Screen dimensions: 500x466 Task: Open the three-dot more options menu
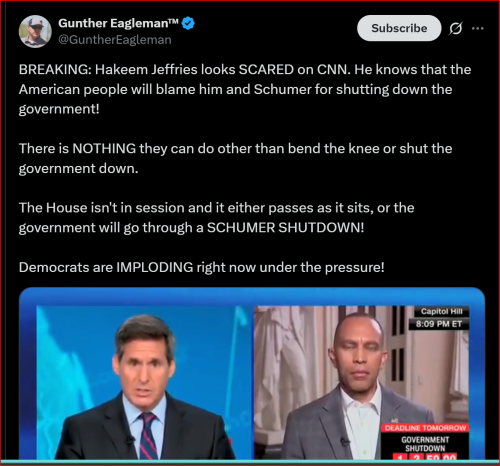click(478, 28)
